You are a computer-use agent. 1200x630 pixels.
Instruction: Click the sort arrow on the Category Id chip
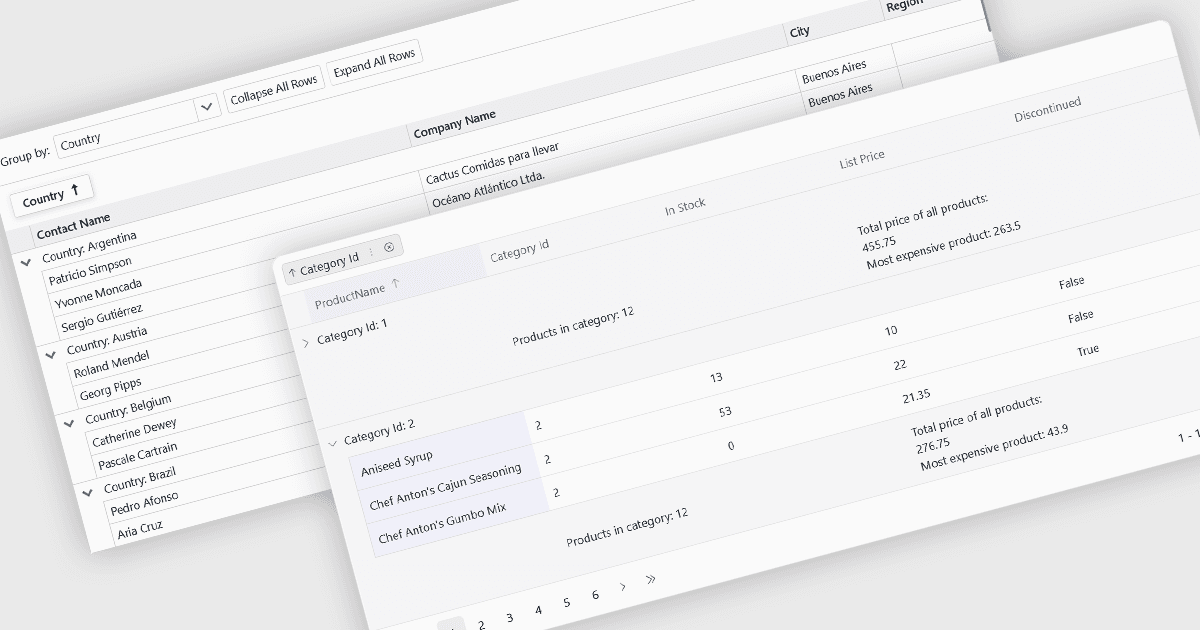click(292, 271)
